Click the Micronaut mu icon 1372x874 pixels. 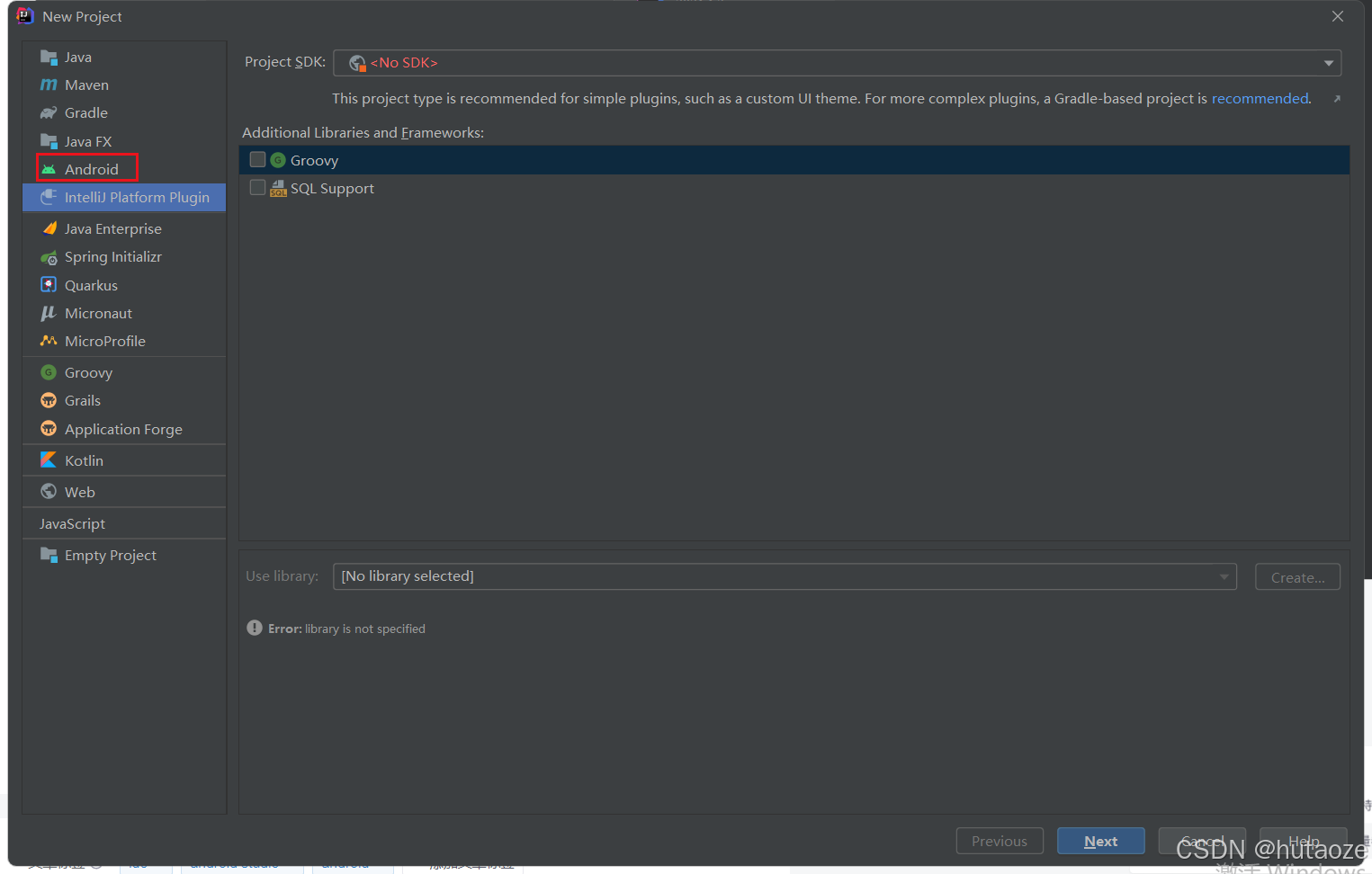click(49, 313)
